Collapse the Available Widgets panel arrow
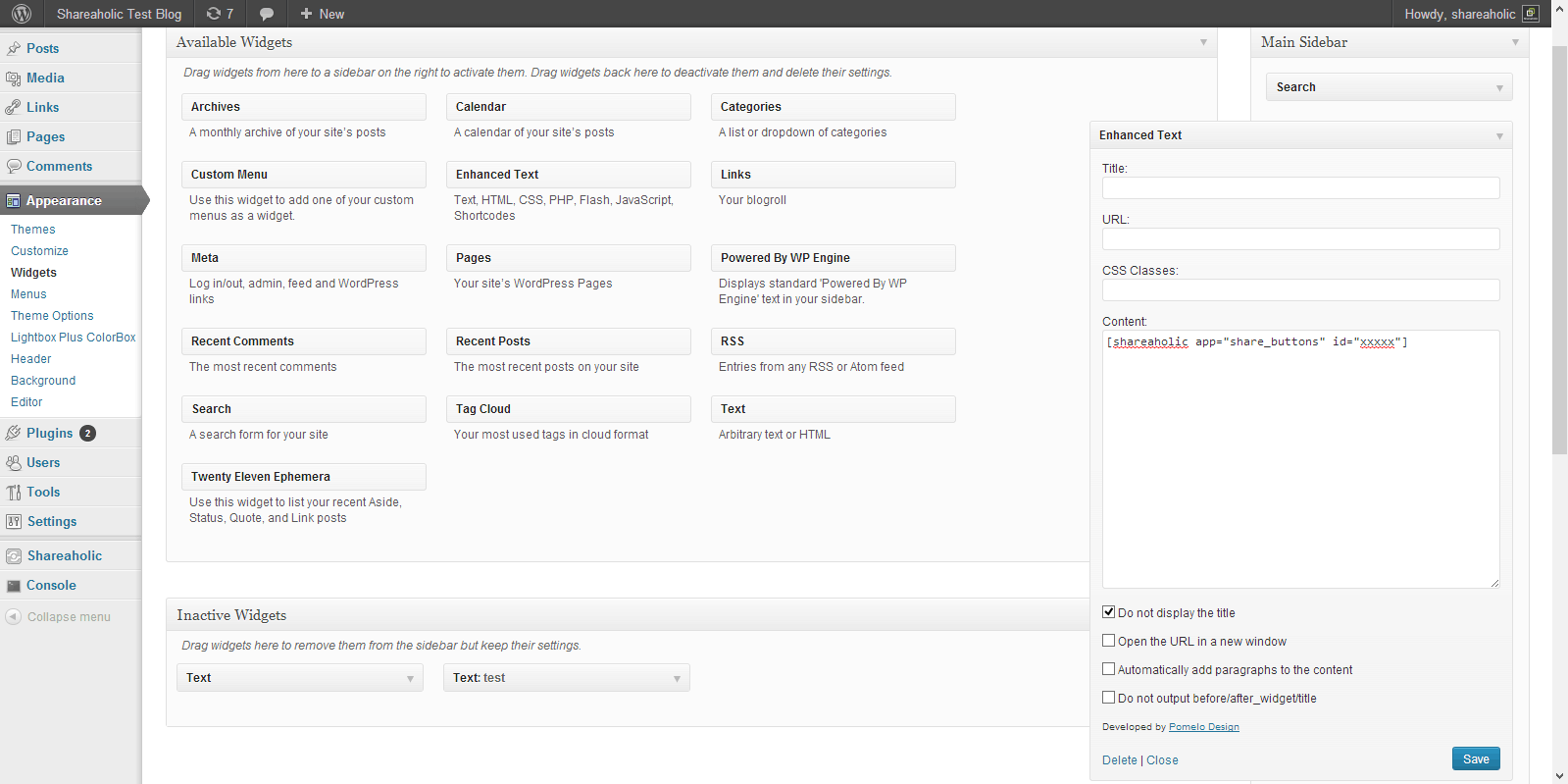Viewport: 1568px width, 784px height. point(1203,42)
